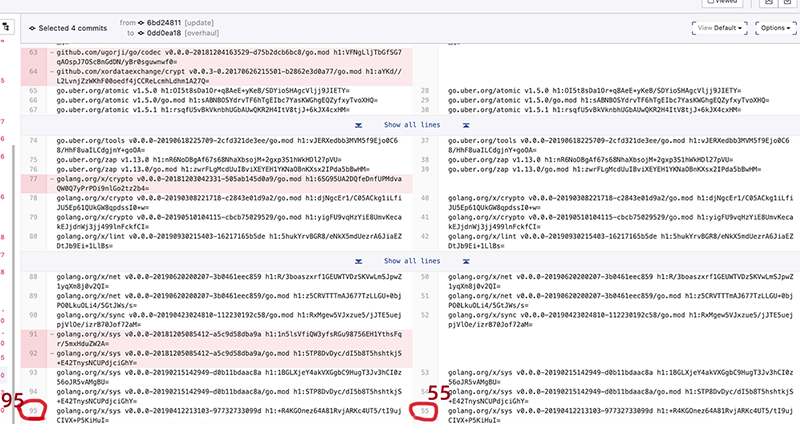Select new line number 53
The width and height of the screenshot is (800, 424).
[425, 372]
